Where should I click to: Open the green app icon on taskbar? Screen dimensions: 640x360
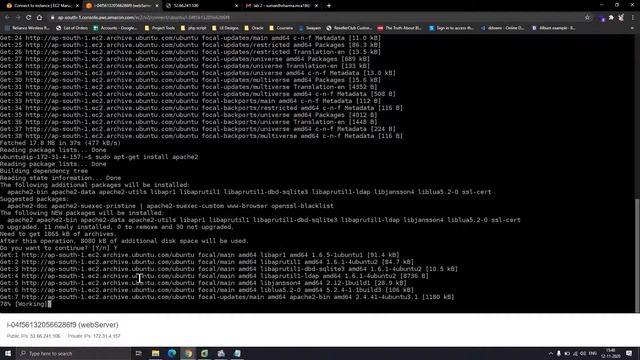point(204,353)
